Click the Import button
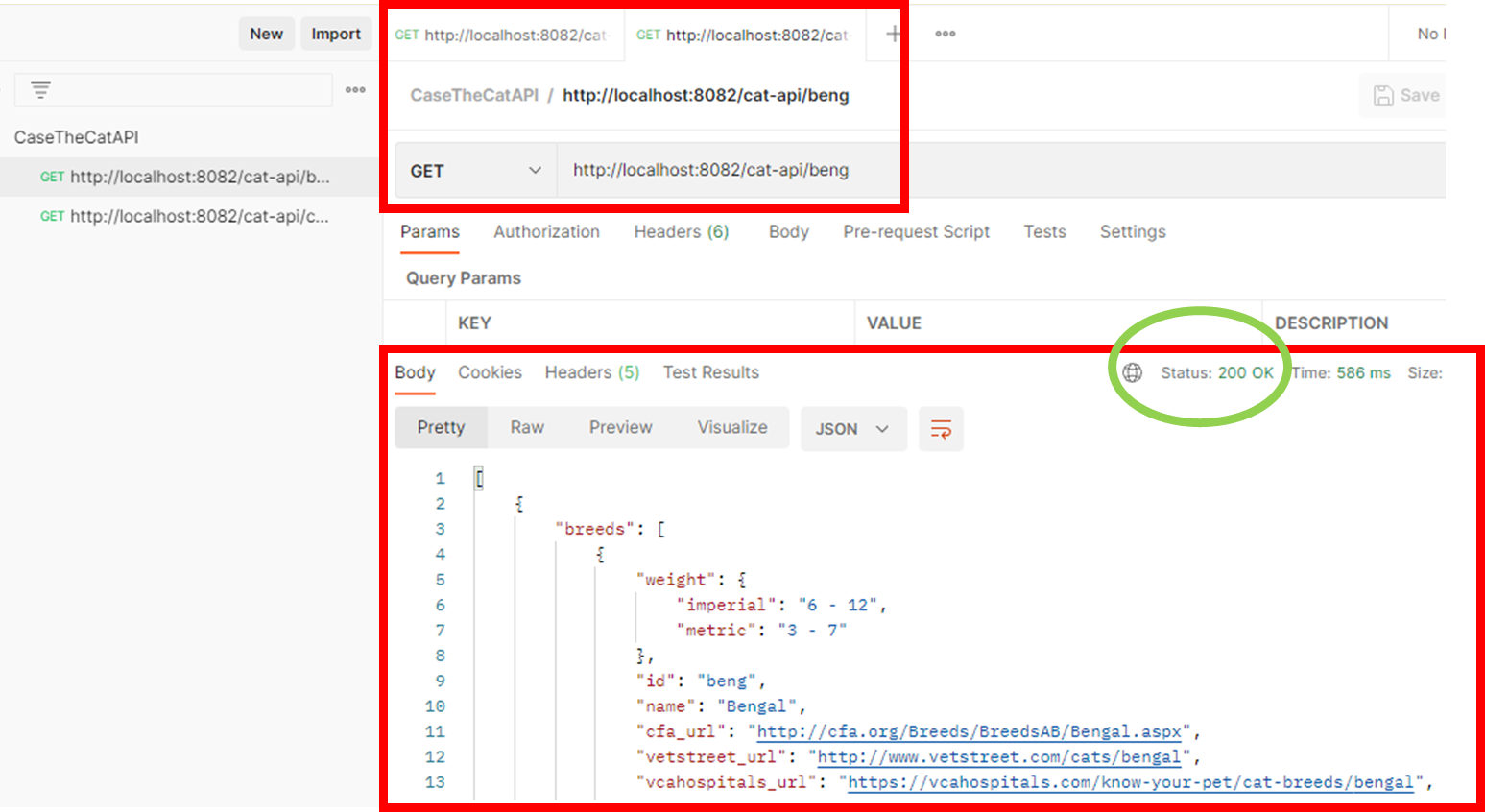Viewport: 1485px width, 812px height. [336, 34]
